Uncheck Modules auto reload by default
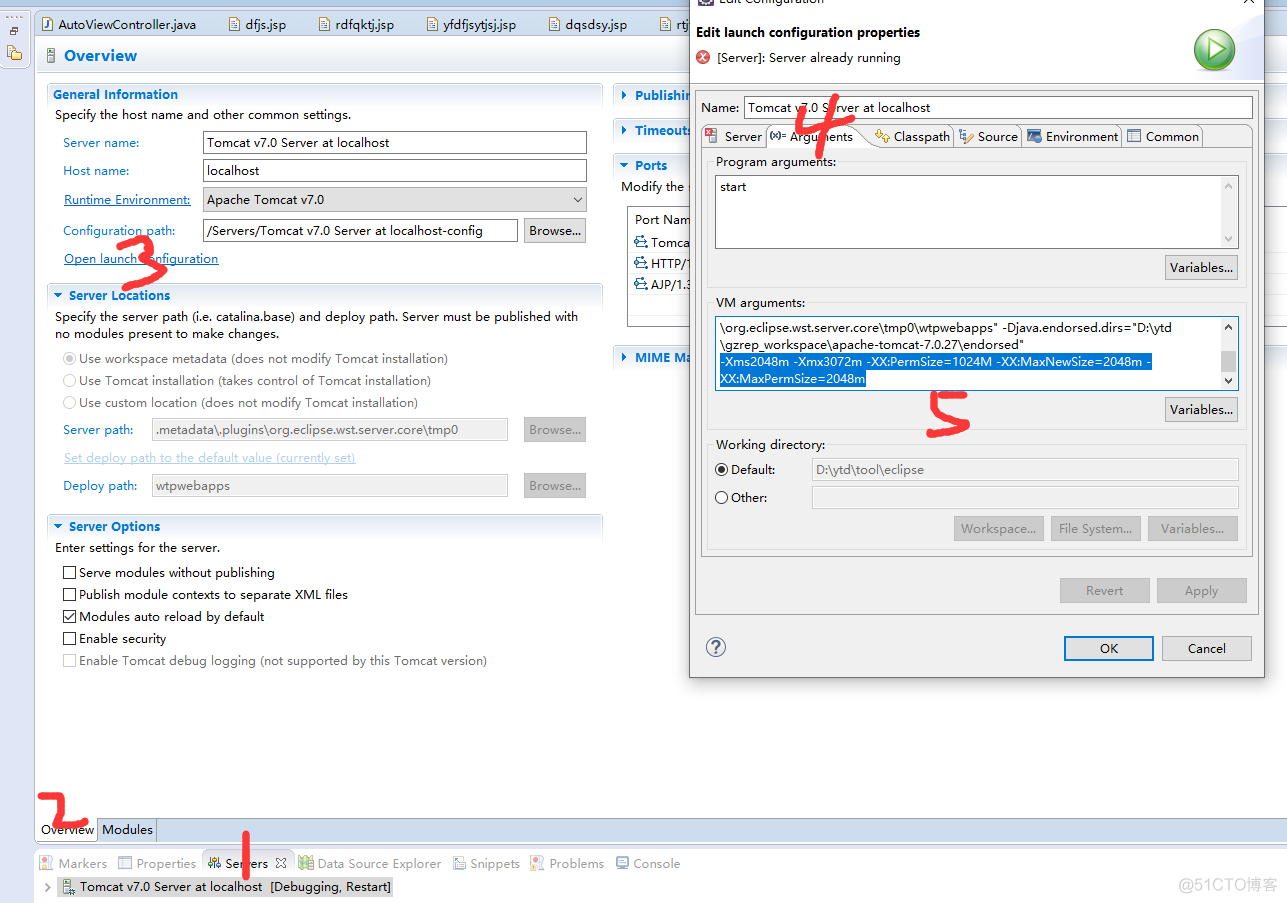The width and height of the screenshot is (1287, 903). click(69, 617)
